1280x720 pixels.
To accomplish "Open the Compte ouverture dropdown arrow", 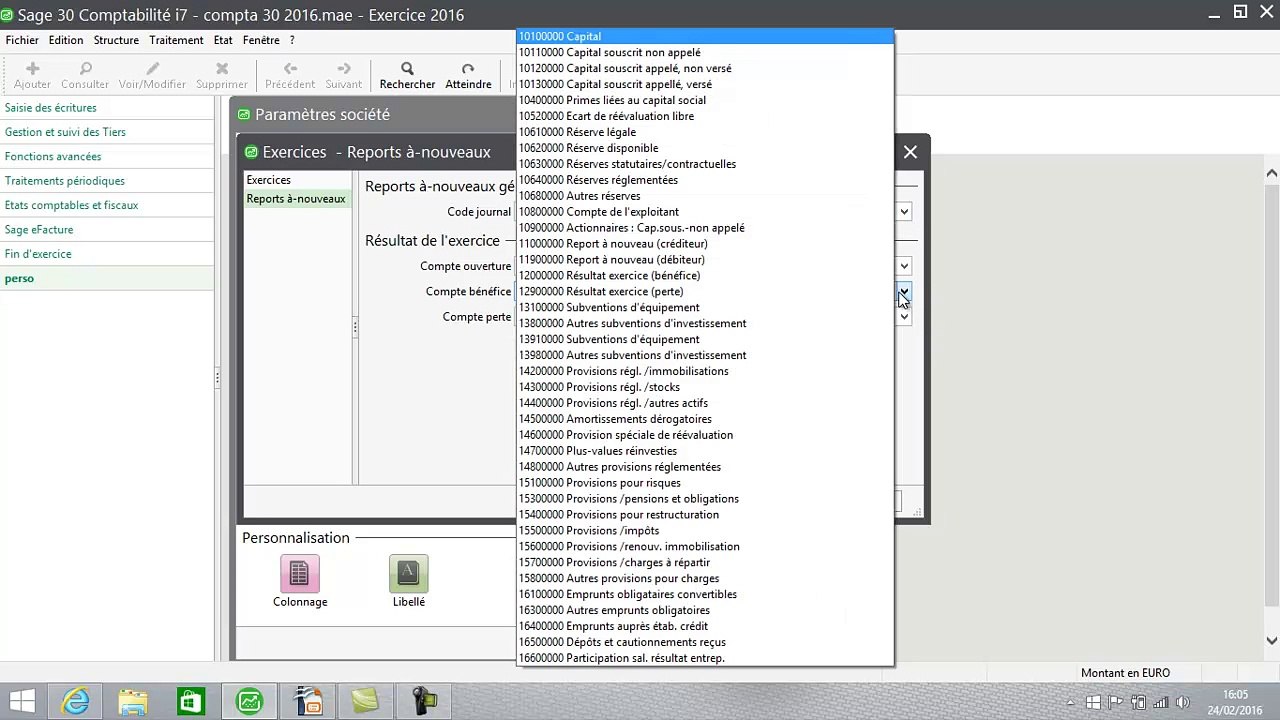I will [903, 266].
